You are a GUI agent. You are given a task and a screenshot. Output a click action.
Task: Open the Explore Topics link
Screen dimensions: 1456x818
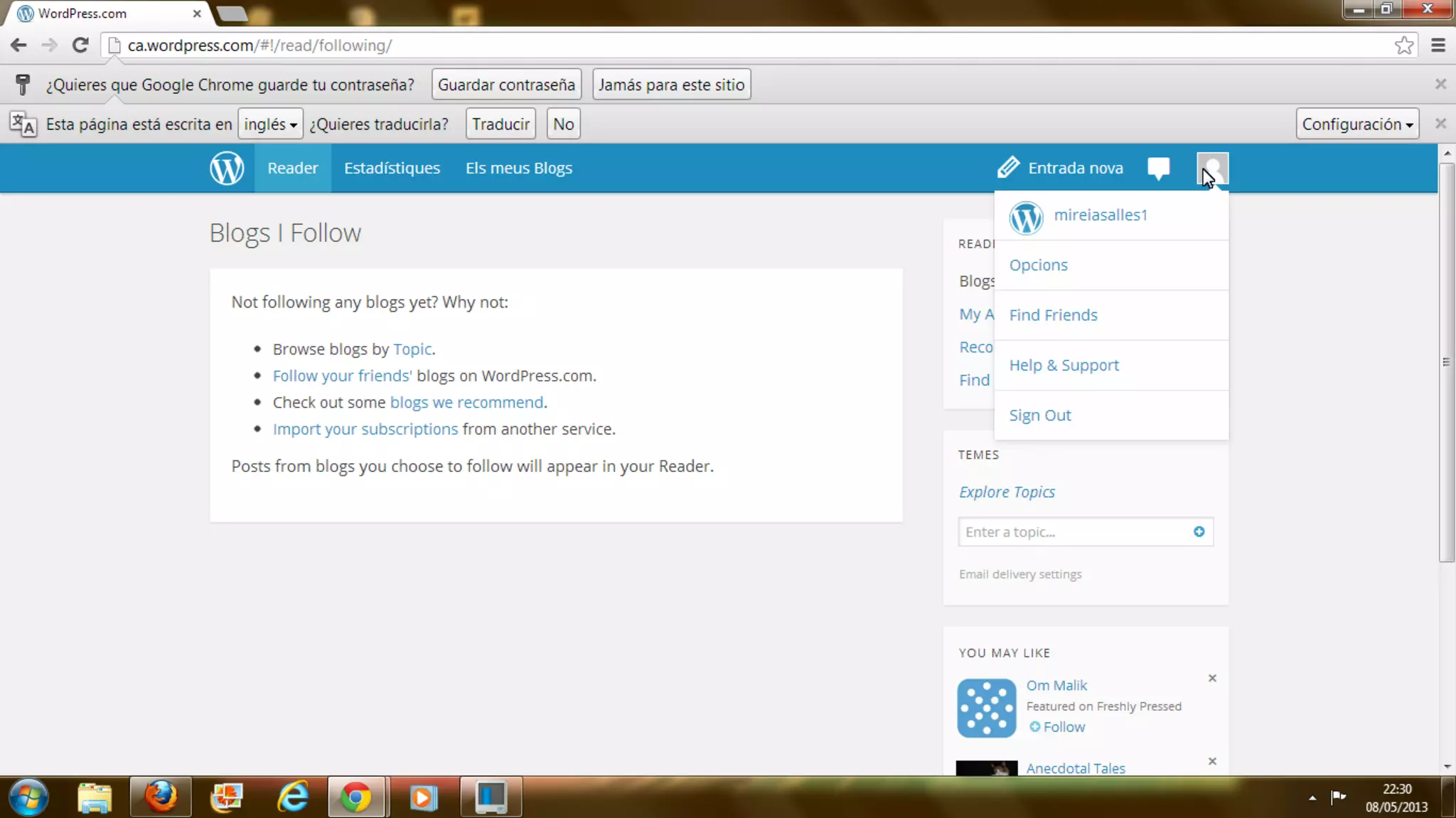tap(1007, 492)
